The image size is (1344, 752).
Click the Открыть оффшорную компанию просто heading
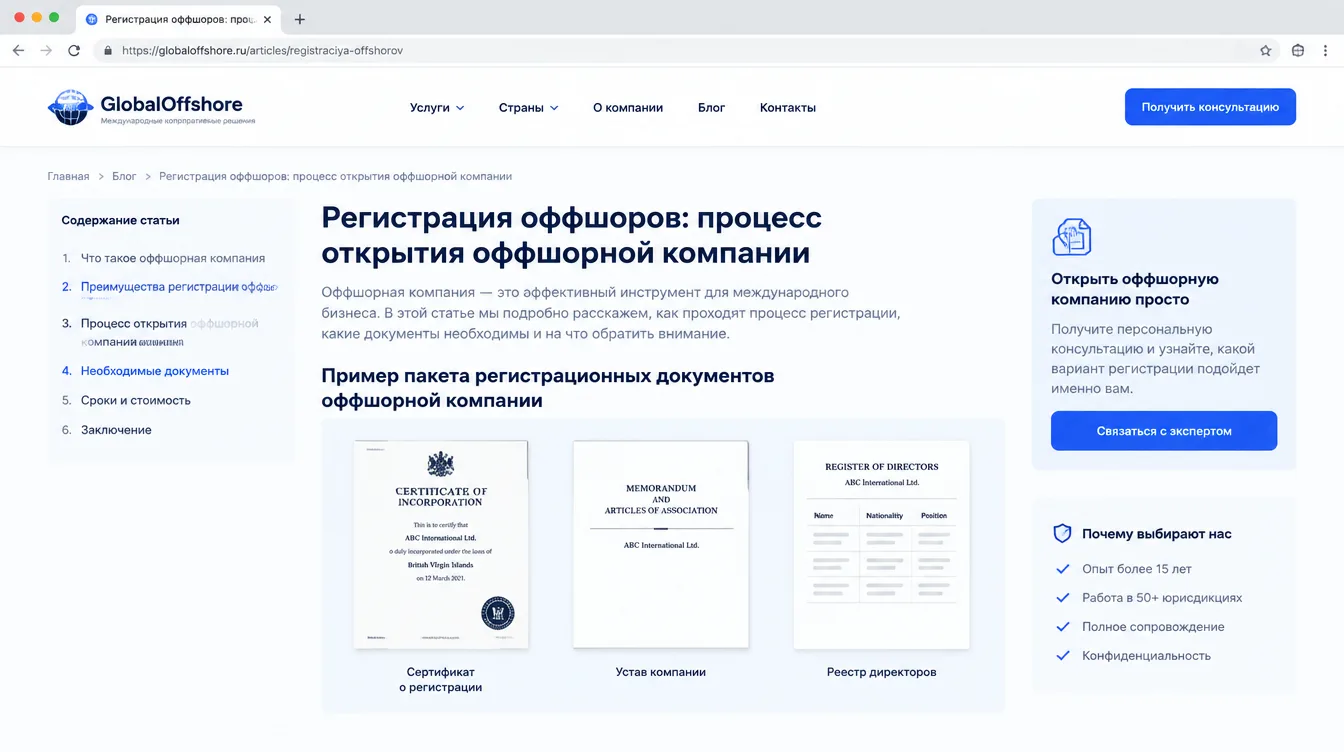(x=1135, y=289)
